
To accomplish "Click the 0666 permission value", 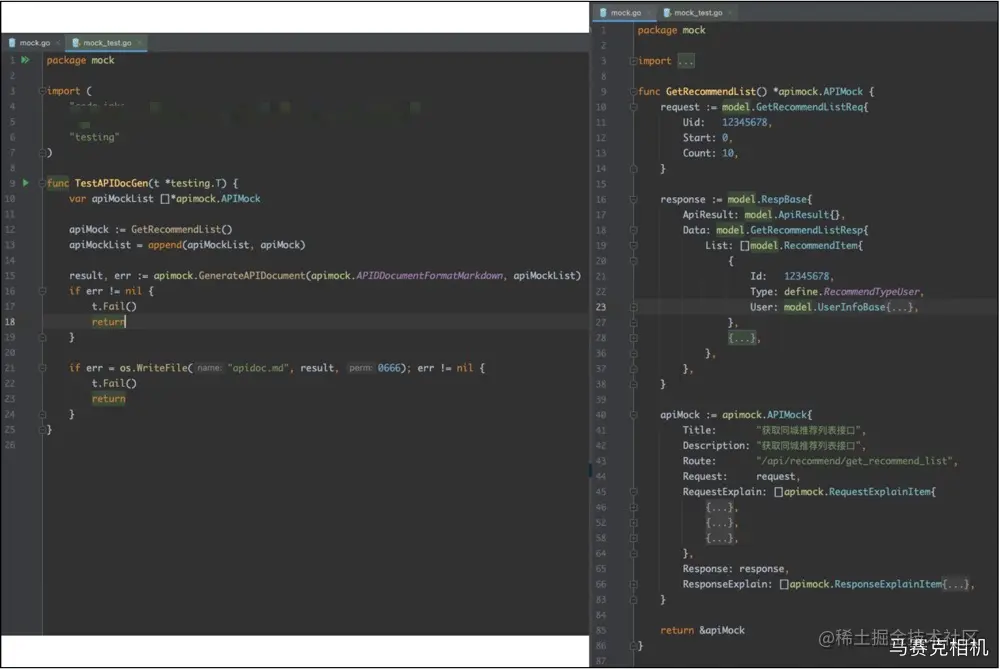I will pos(389,368).
